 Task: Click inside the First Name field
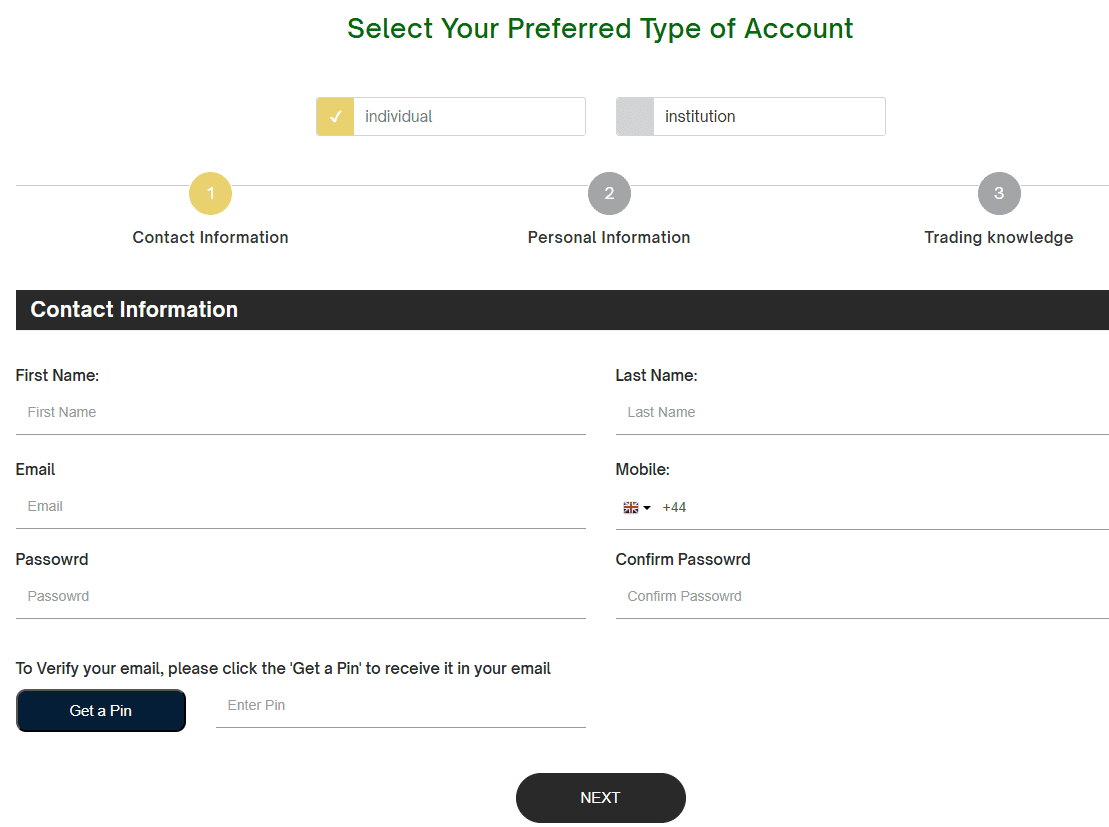click(300, 411)
